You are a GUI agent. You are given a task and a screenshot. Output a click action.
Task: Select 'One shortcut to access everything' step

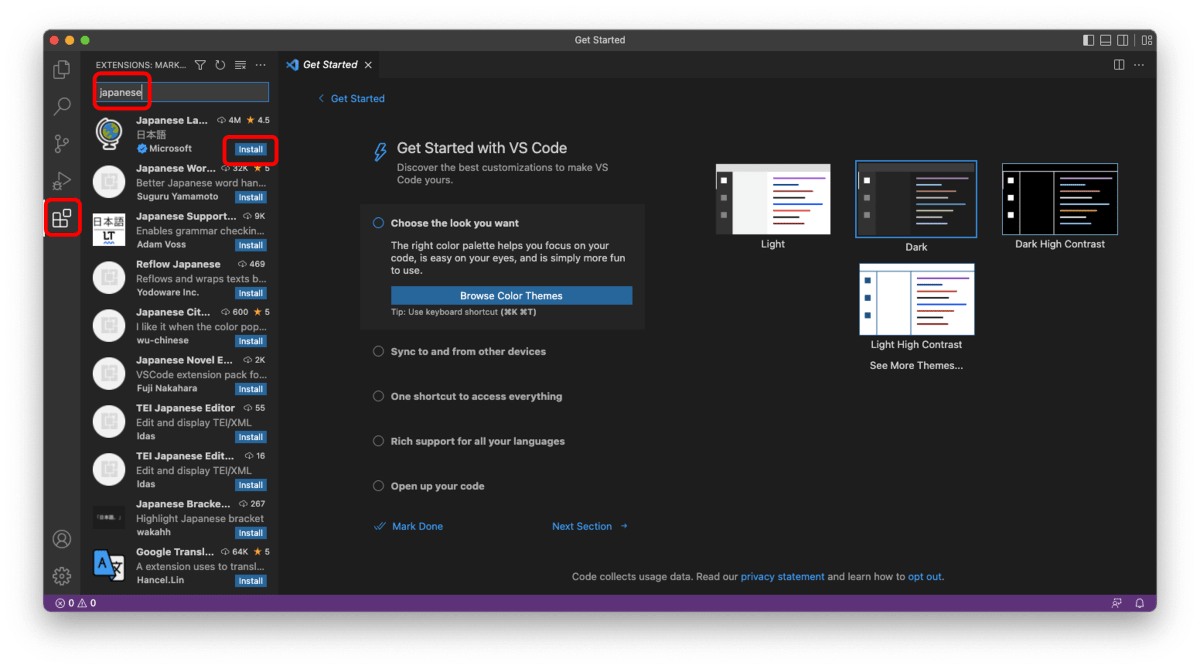coord(468,396)
